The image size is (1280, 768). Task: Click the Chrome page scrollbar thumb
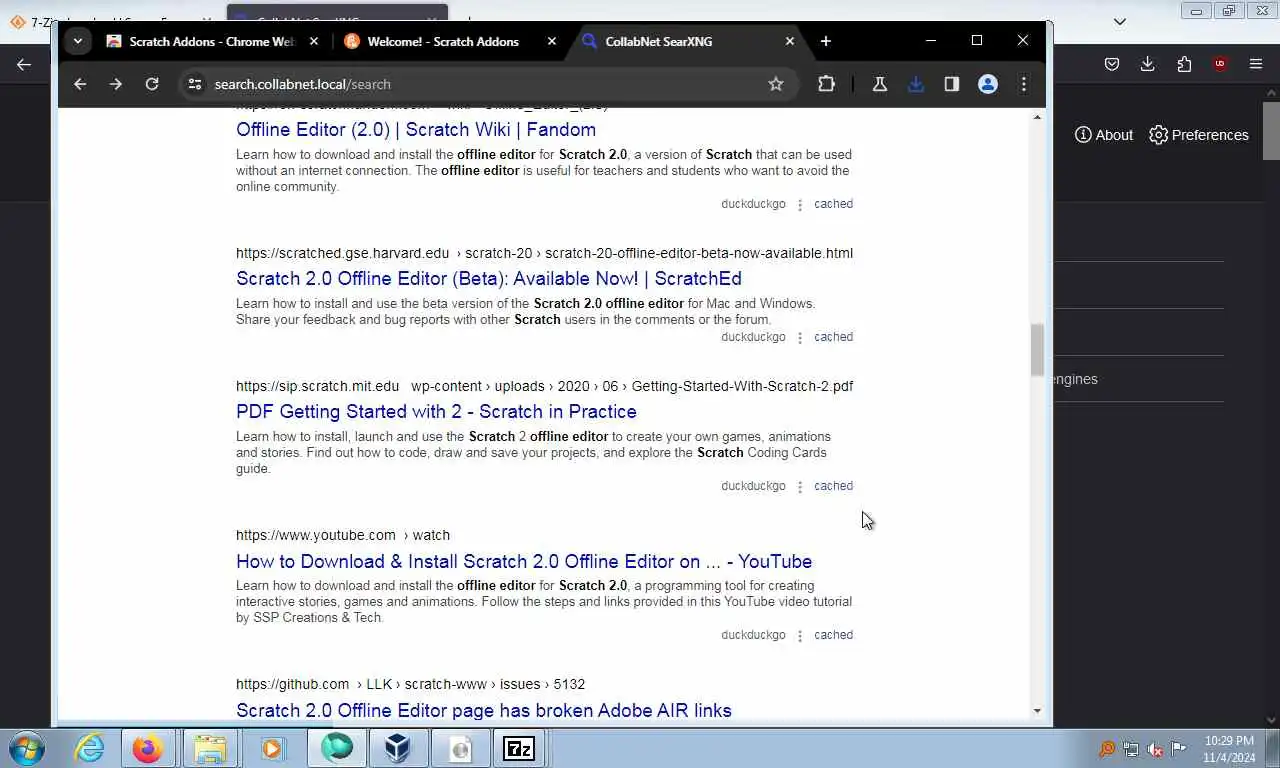[x=1037, y=350]
